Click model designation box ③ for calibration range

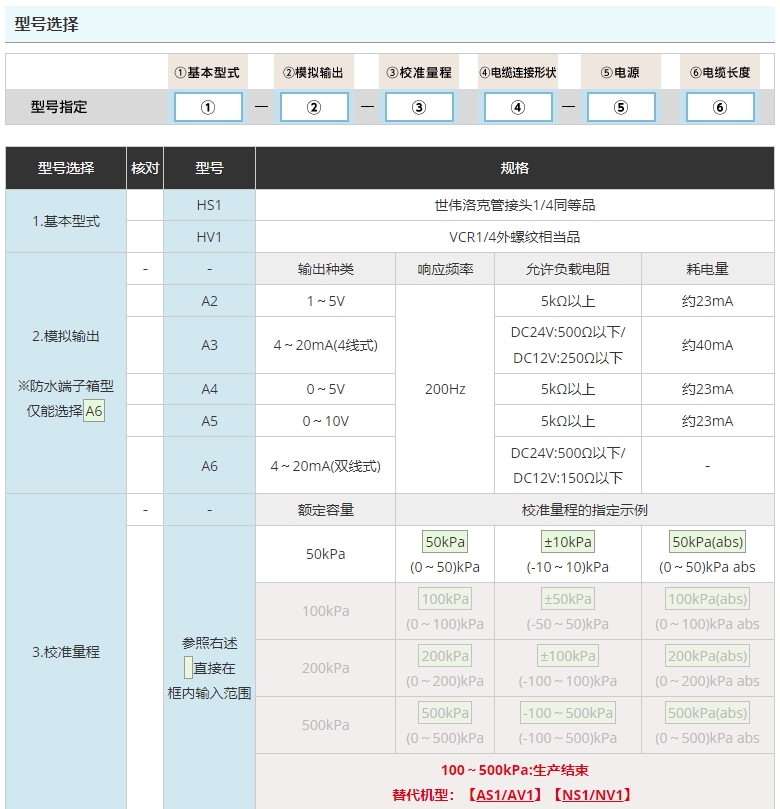tap(419, 107)
